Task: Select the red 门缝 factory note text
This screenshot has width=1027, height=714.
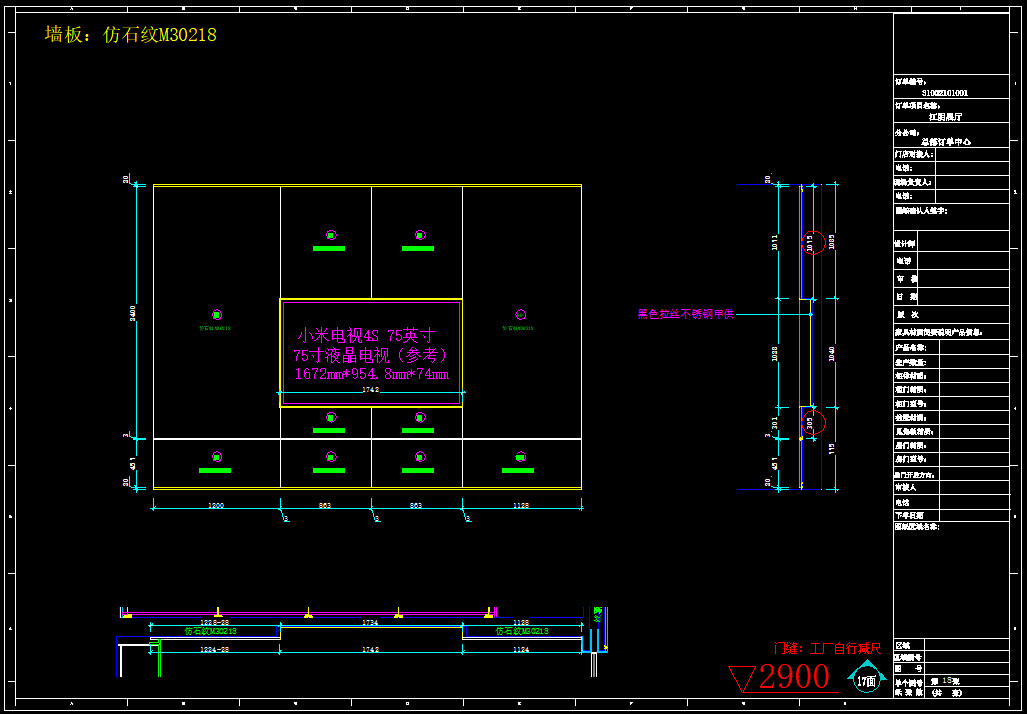Action: click(826, 649)
